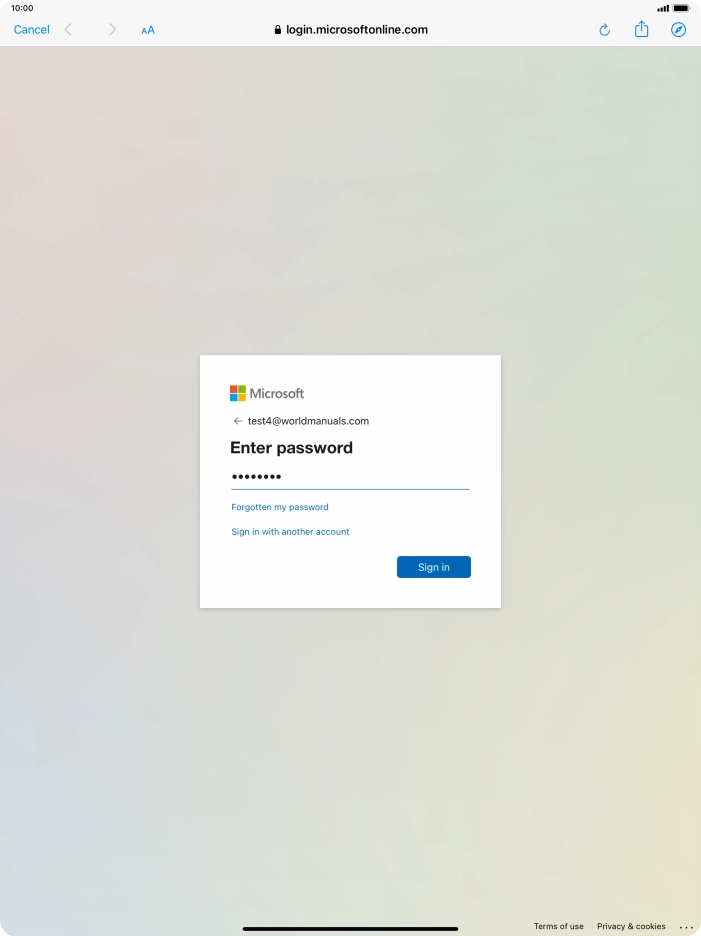Tap the padlock icon beside the URL

(278, 30)
